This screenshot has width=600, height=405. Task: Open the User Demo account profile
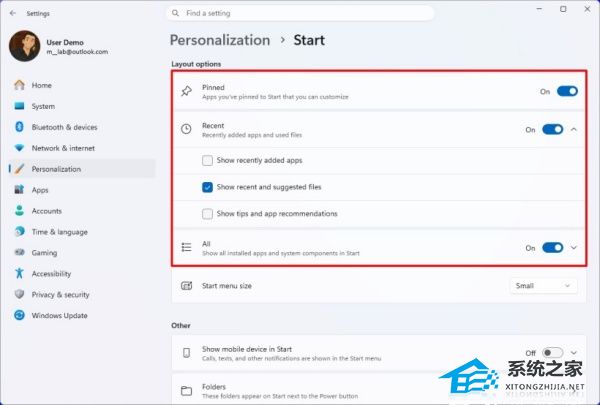point(59,46)
